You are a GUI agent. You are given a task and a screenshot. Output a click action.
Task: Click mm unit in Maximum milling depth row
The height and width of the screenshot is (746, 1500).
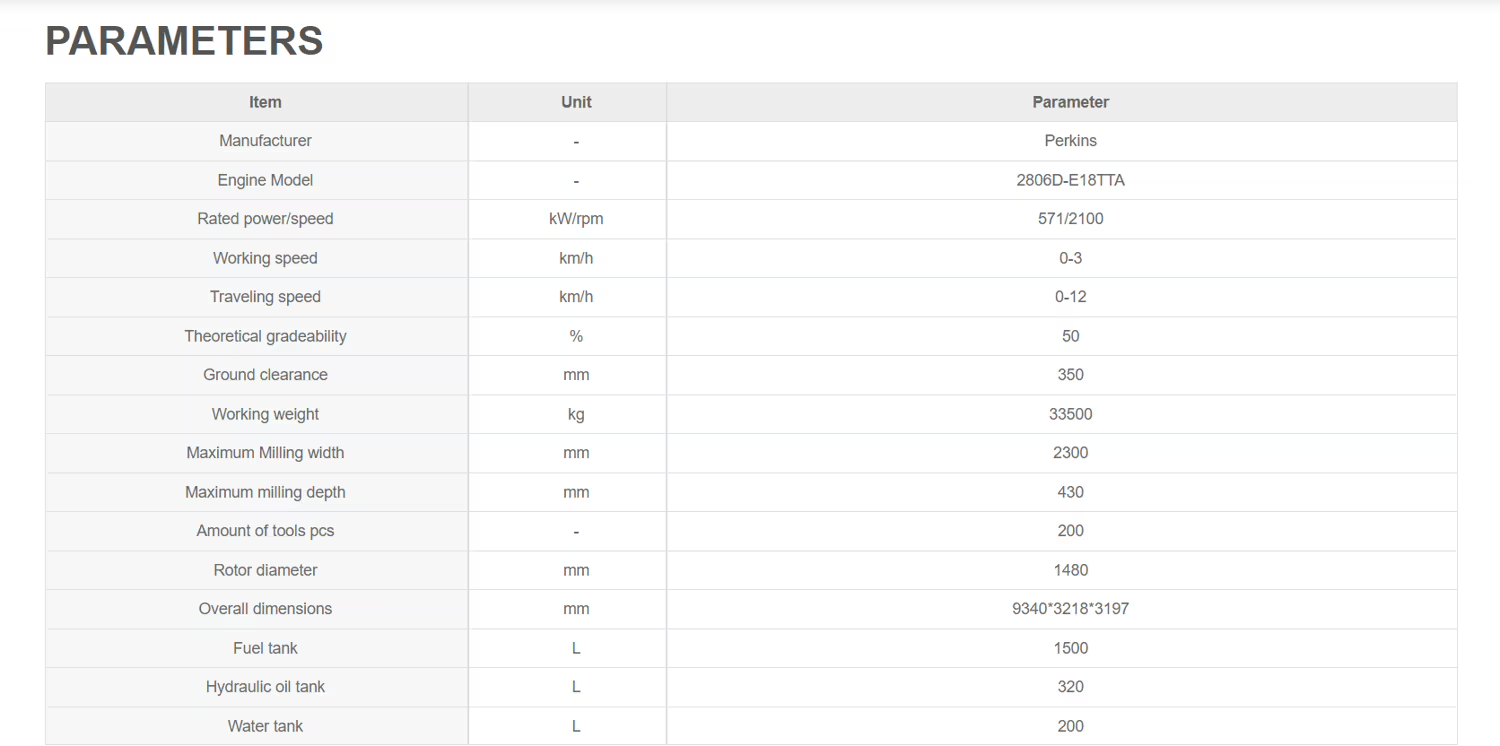[x=576, y=492]
